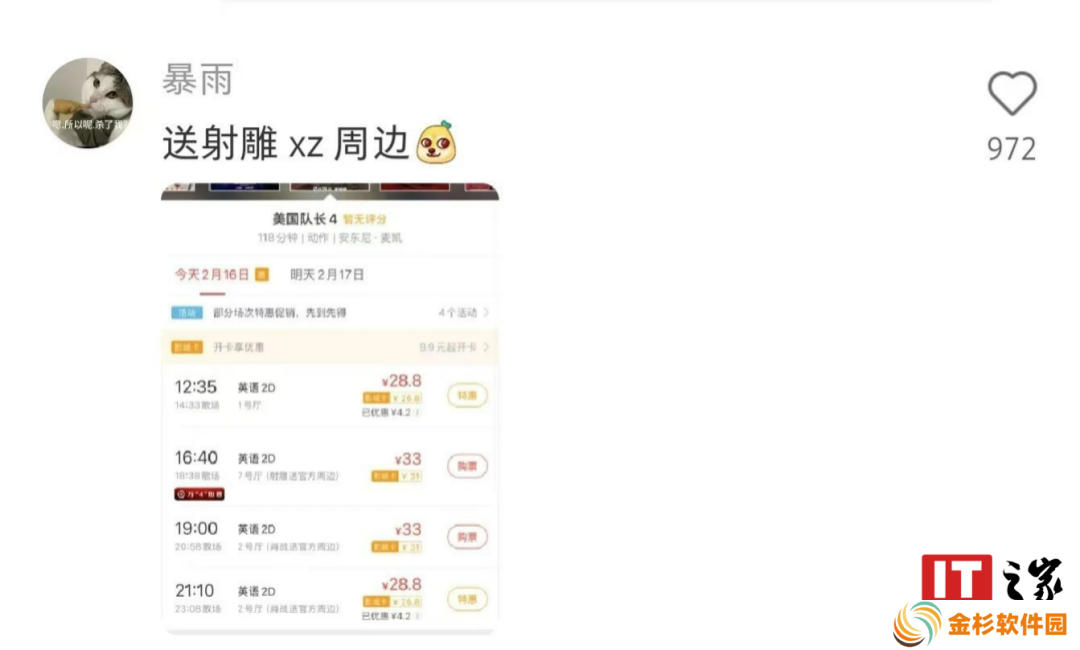Buy tickets for the 16:40 showing
This screenshot has height=650, width=1080.
click(467, 466)
